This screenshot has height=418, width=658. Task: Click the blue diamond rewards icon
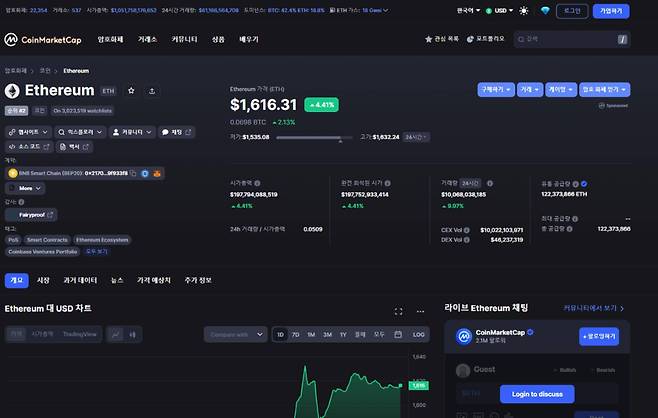pos(545,11)
